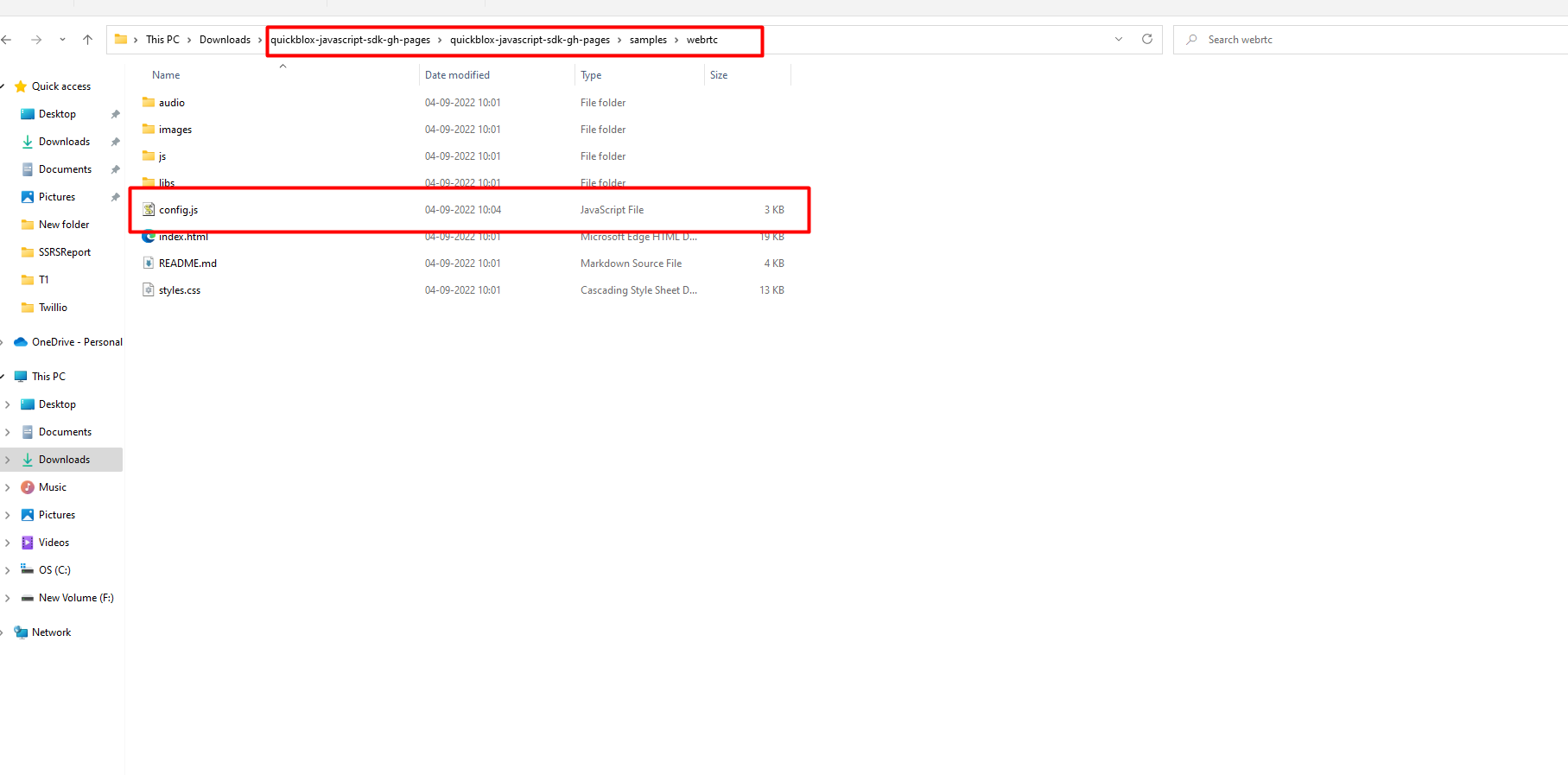This screenshot has width=1568, height=775.
Task: Click the 'samples' breadcrumb segment
Action: tap(648, 40)
